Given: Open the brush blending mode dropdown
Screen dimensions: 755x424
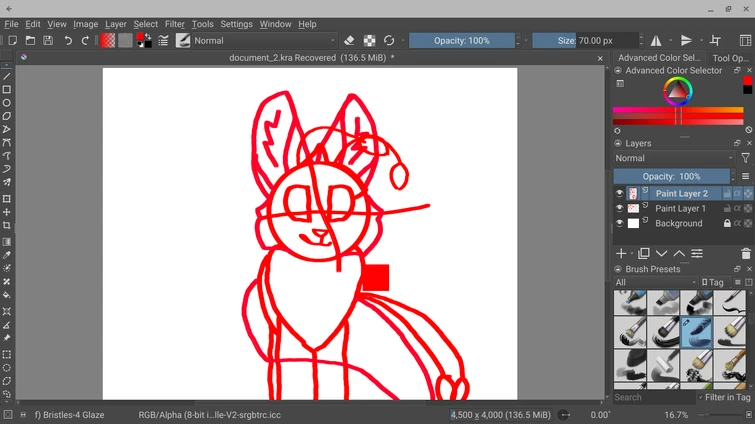Looking at the screenshot, I should tap(265, 41).
